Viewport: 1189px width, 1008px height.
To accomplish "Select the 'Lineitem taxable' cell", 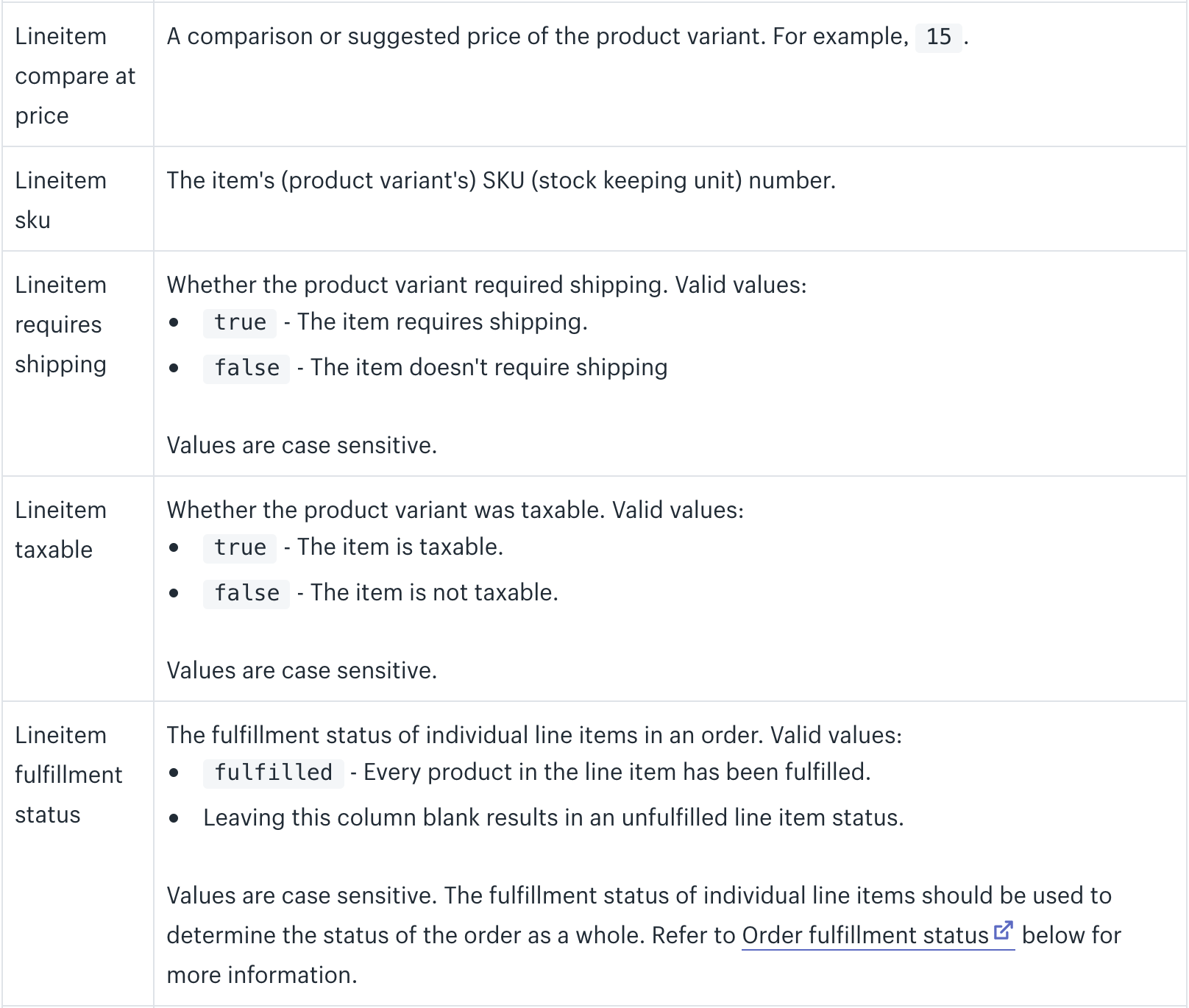I will tap(77, 589).
